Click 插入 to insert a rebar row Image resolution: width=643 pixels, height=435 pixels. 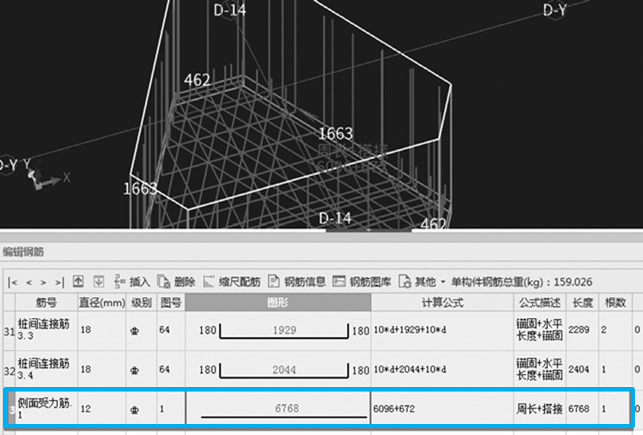point(132,282)
